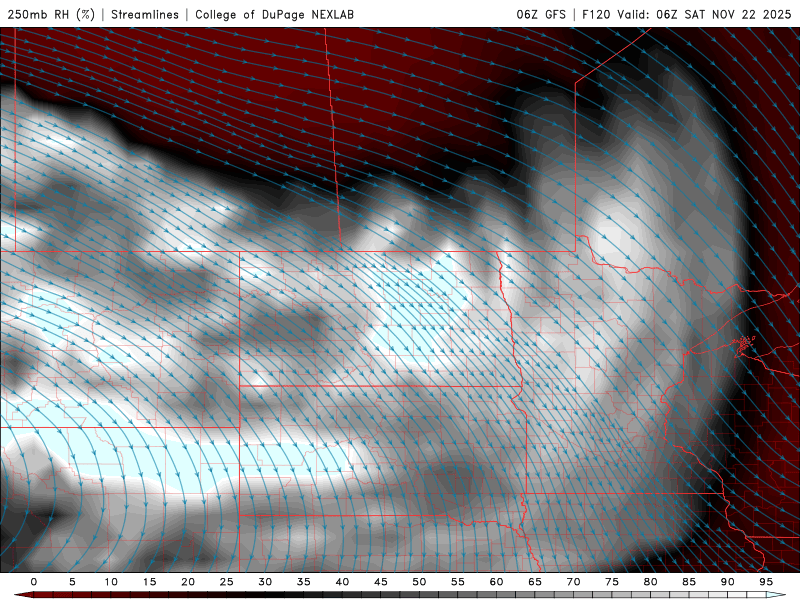Select the '10' label on the RH legend
This screenshot has width=800, height=600.
[111, 582]
